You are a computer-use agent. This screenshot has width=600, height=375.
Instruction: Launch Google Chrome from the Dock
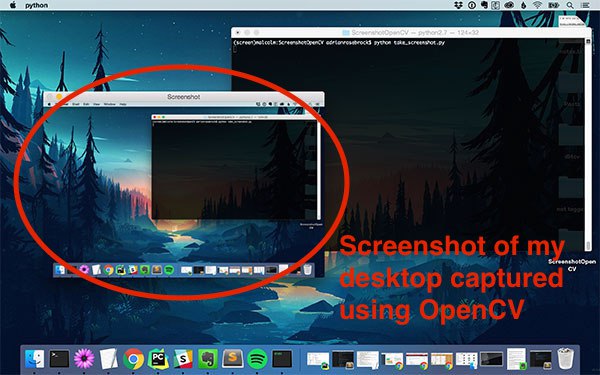(134, 359)
